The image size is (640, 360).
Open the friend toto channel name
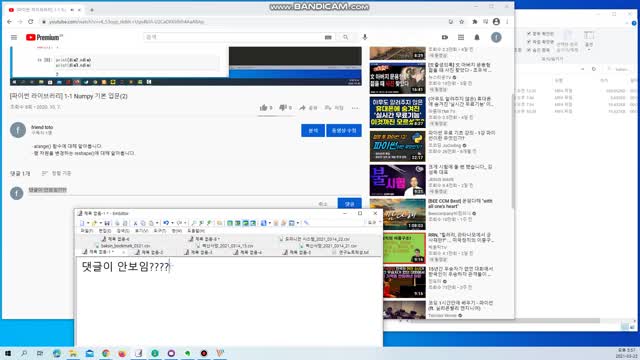point(42,127)
